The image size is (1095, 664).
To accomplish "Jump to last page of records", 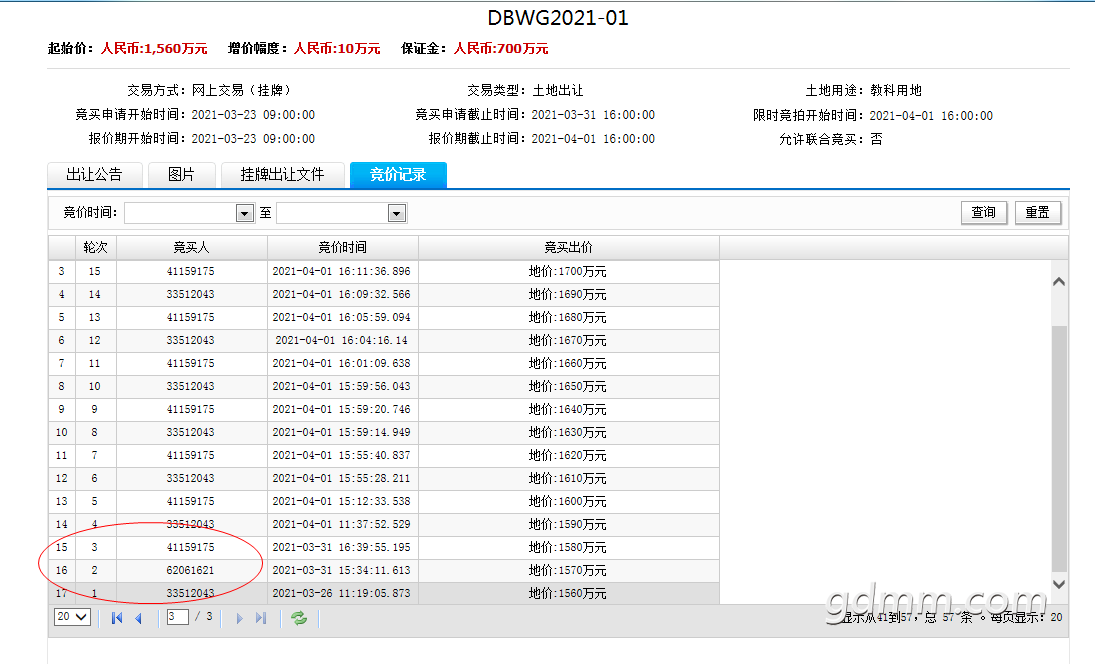I will pos(261,618).
